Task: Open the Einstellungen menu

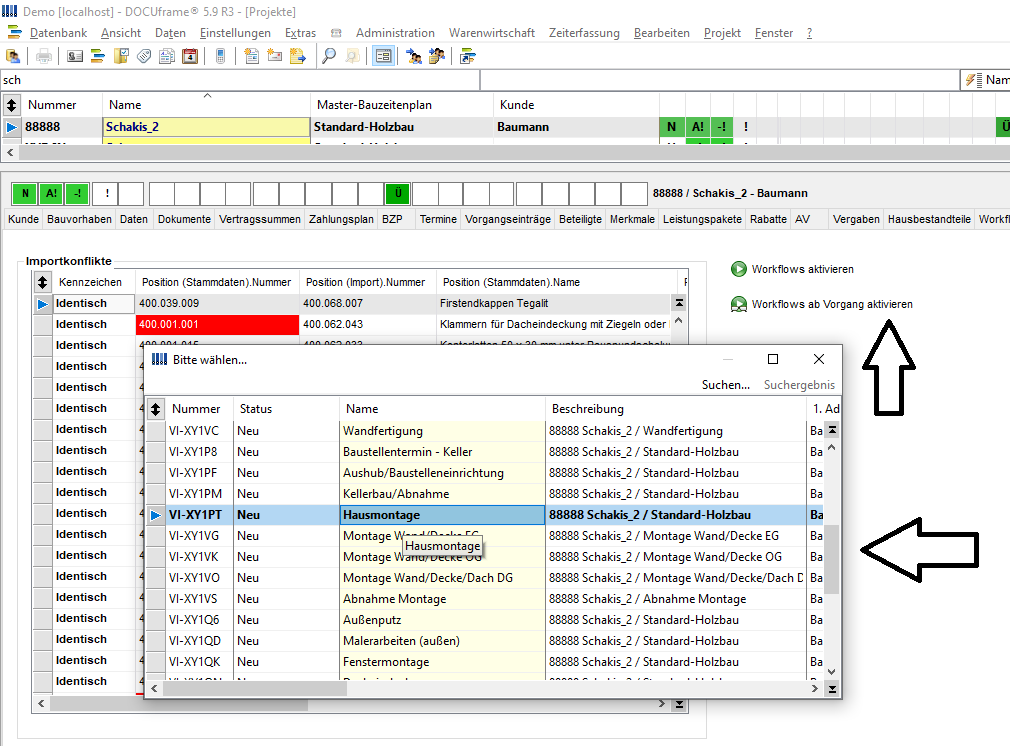Action: (235, 33)
